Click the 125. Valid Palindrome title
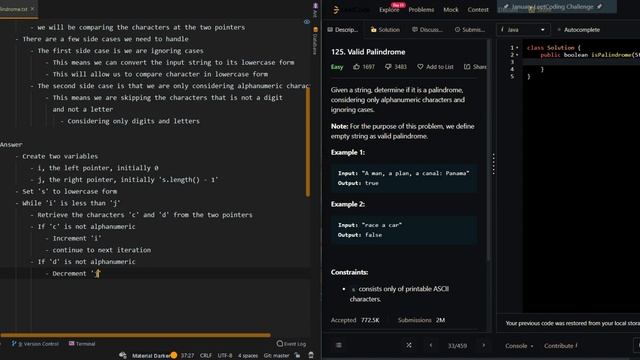 368,52
